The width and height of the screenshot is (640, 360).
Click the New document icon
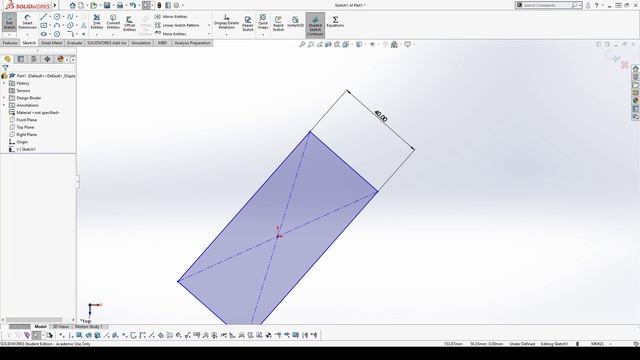pos(81,5)
